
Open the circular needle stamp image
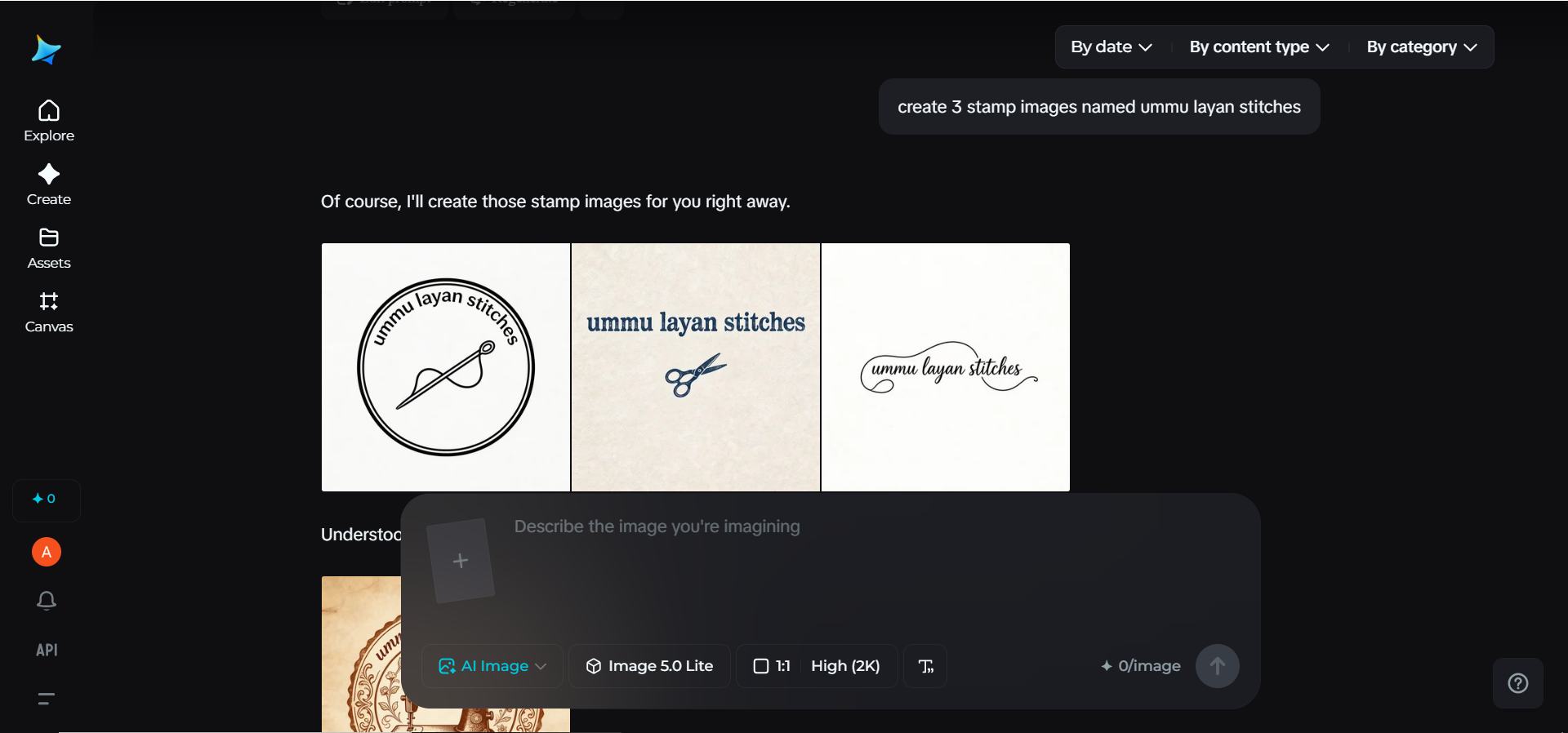tap(446, 367)
